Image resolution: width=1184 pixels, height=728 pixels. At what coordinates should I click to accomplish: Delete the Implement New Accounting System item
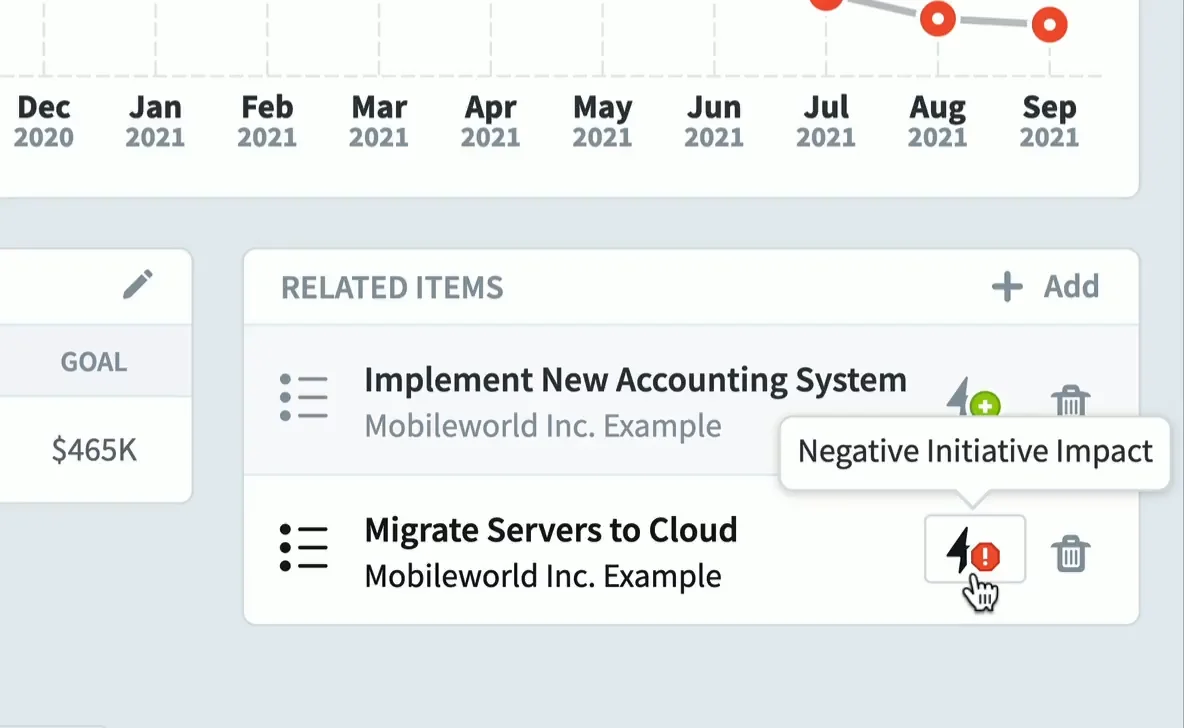tap(1070, 402)
